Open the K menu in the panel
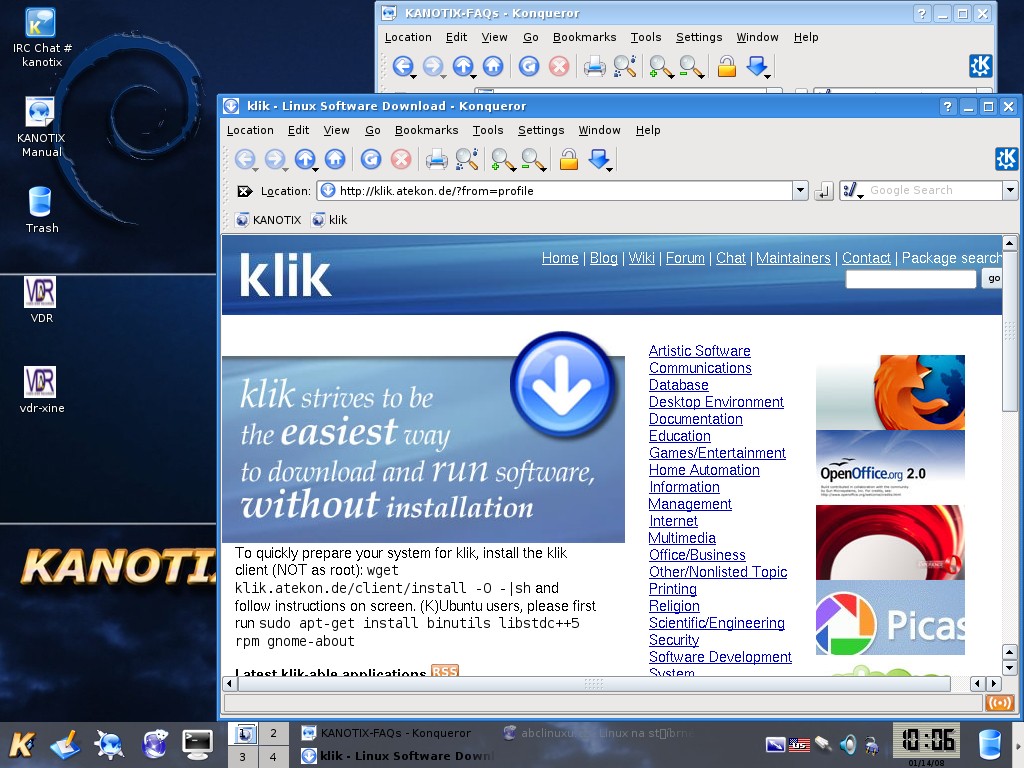 [22, 744]
